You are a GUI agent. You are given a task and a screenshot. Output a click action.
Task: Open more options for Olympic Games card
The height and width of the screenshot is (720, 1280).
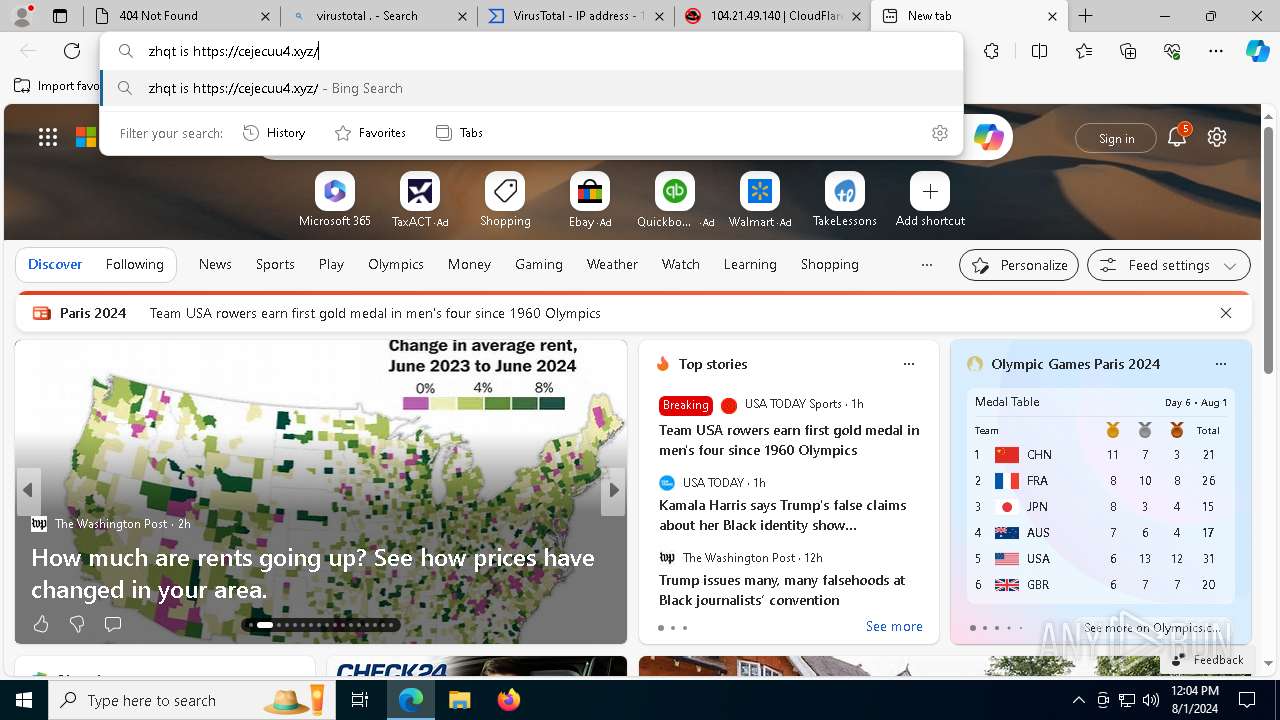(x=1221, y=364)
